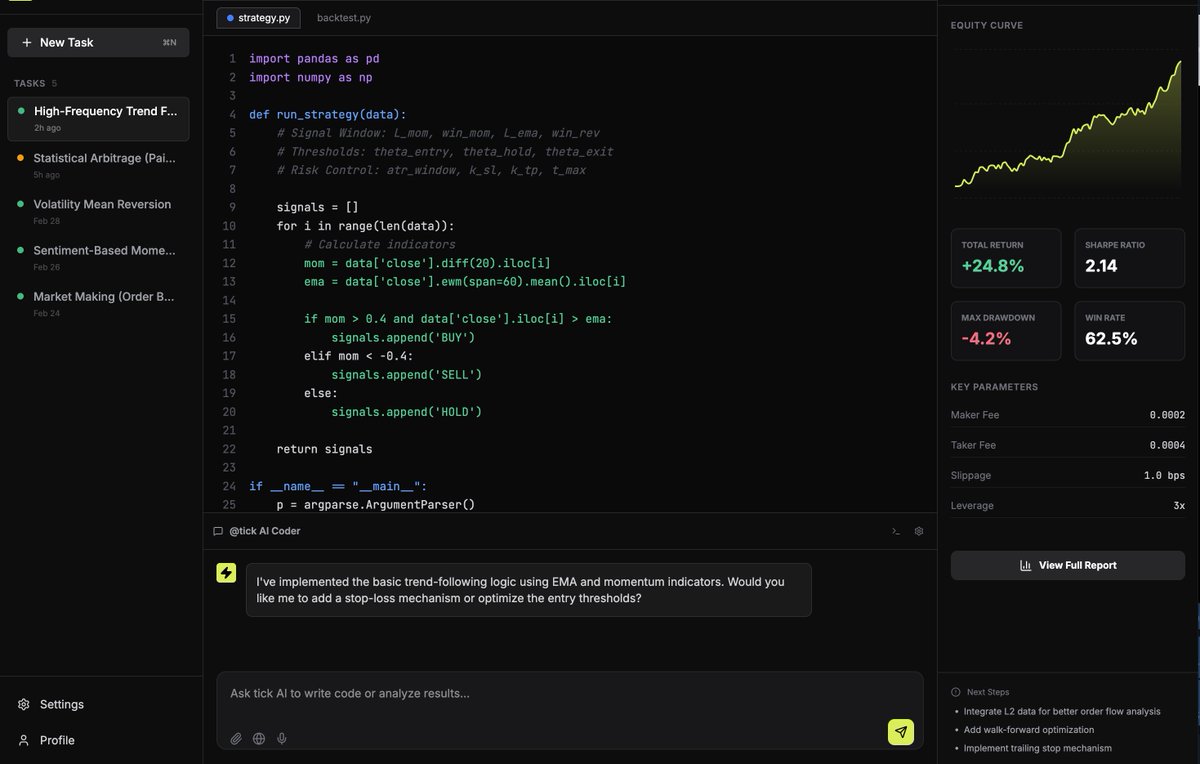This screenshot has height=764, width=1200.
Task: Click the chat bubble icon beside @tick AI Coder
Action: click(217, 530)
